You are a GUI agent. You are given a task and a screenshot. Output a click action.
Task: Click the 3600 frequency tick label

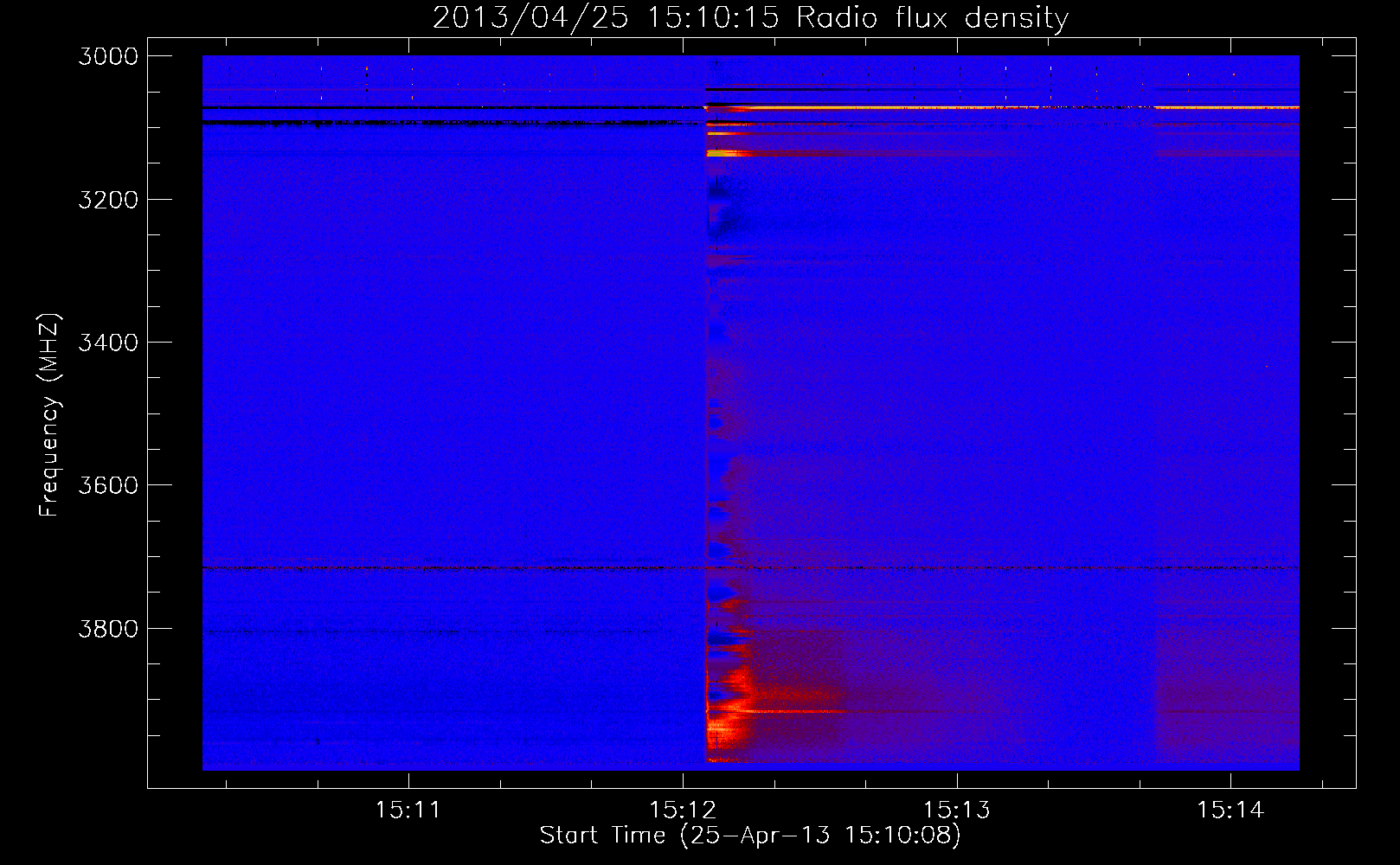coord(108,485)
